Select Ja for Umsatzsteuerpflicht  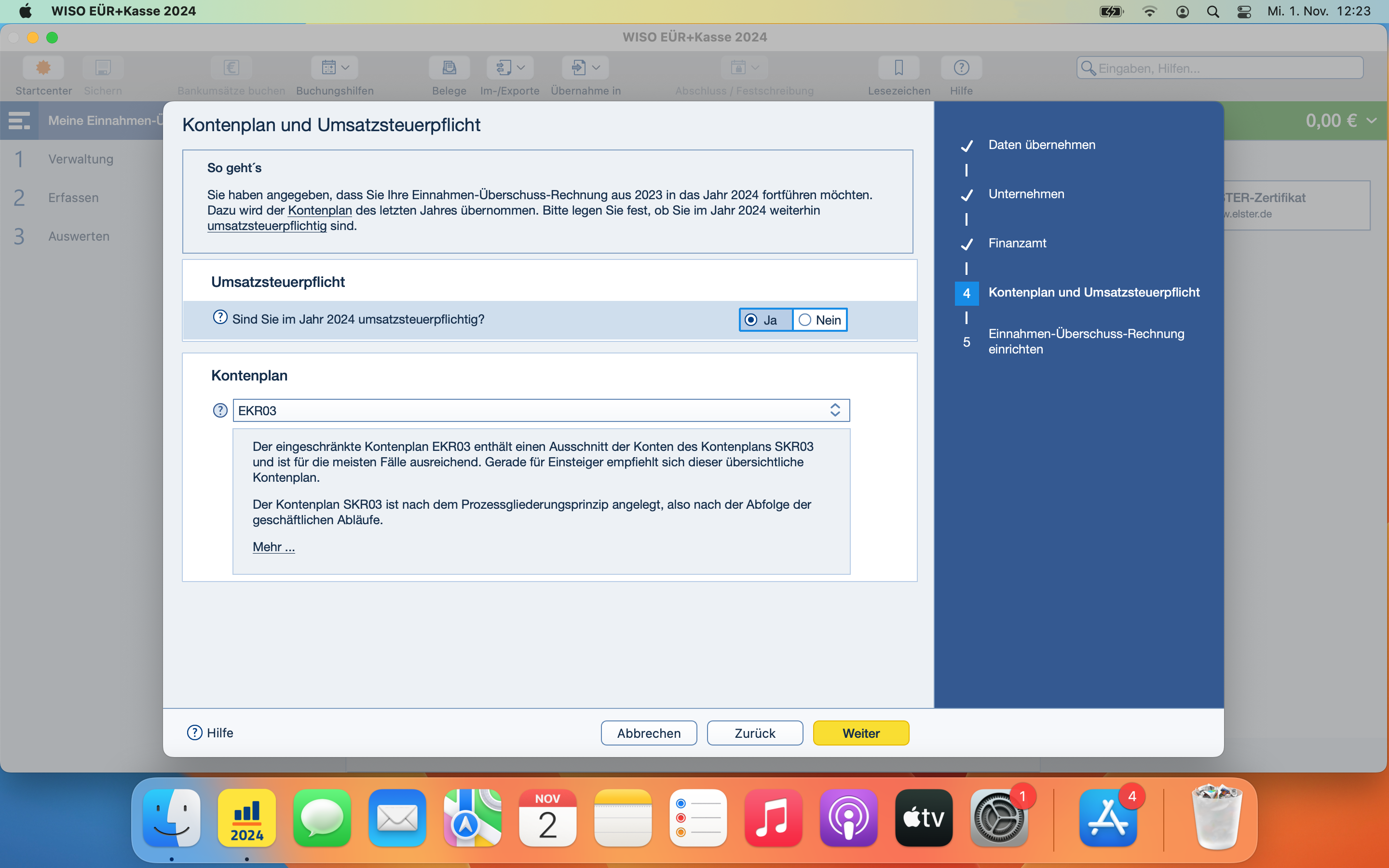pyautogui.click(x=766, y=320)
